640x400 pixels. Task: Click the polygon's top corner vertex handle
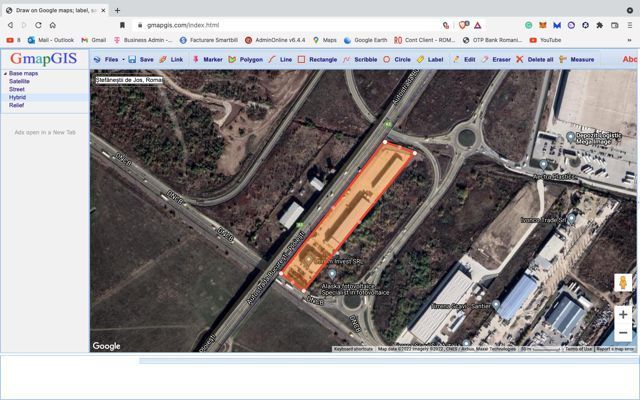coord(385,142)
